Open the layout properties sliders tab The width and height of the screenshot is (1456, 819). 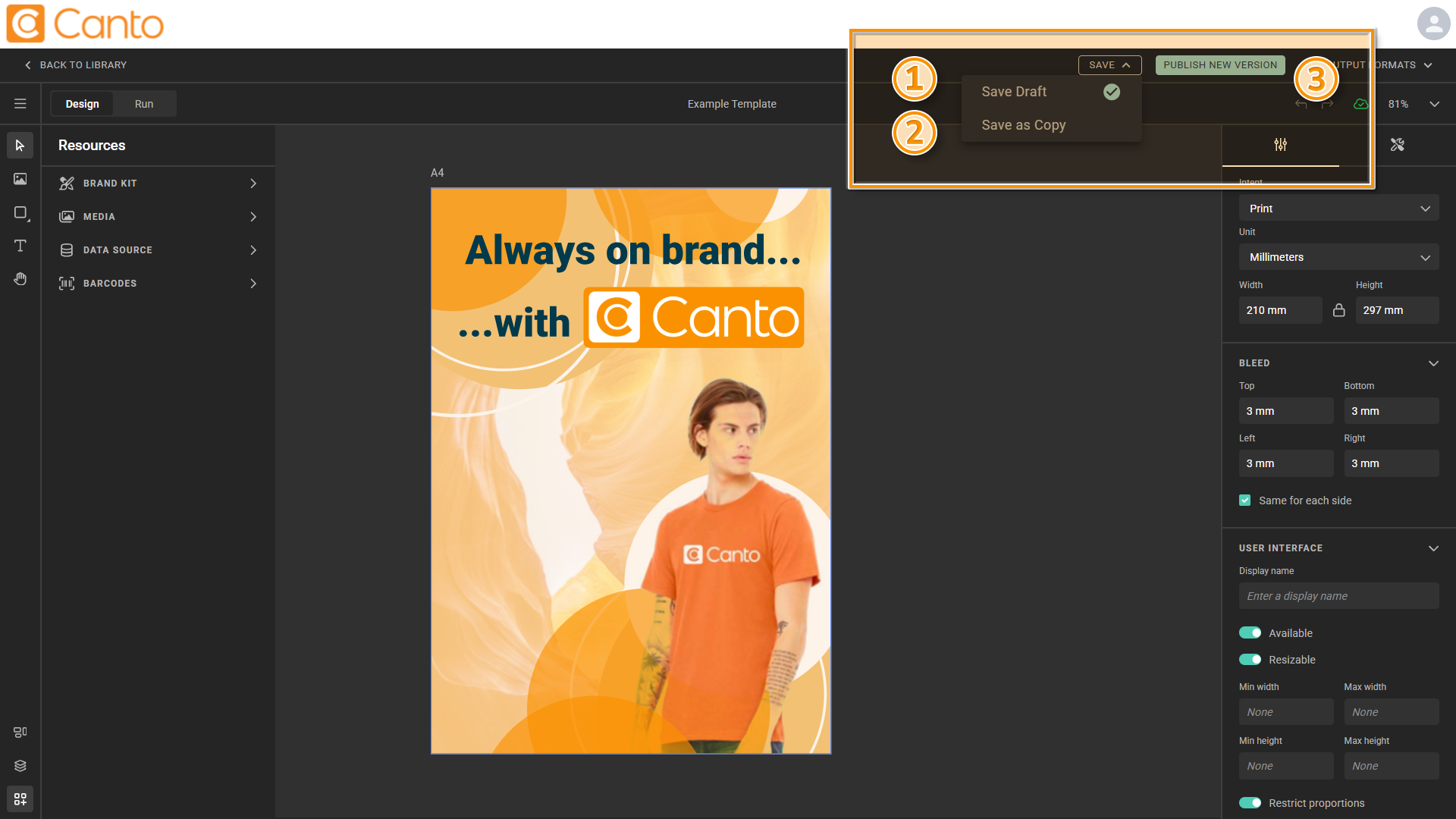pyautogui.click(x=1280, y=145)
